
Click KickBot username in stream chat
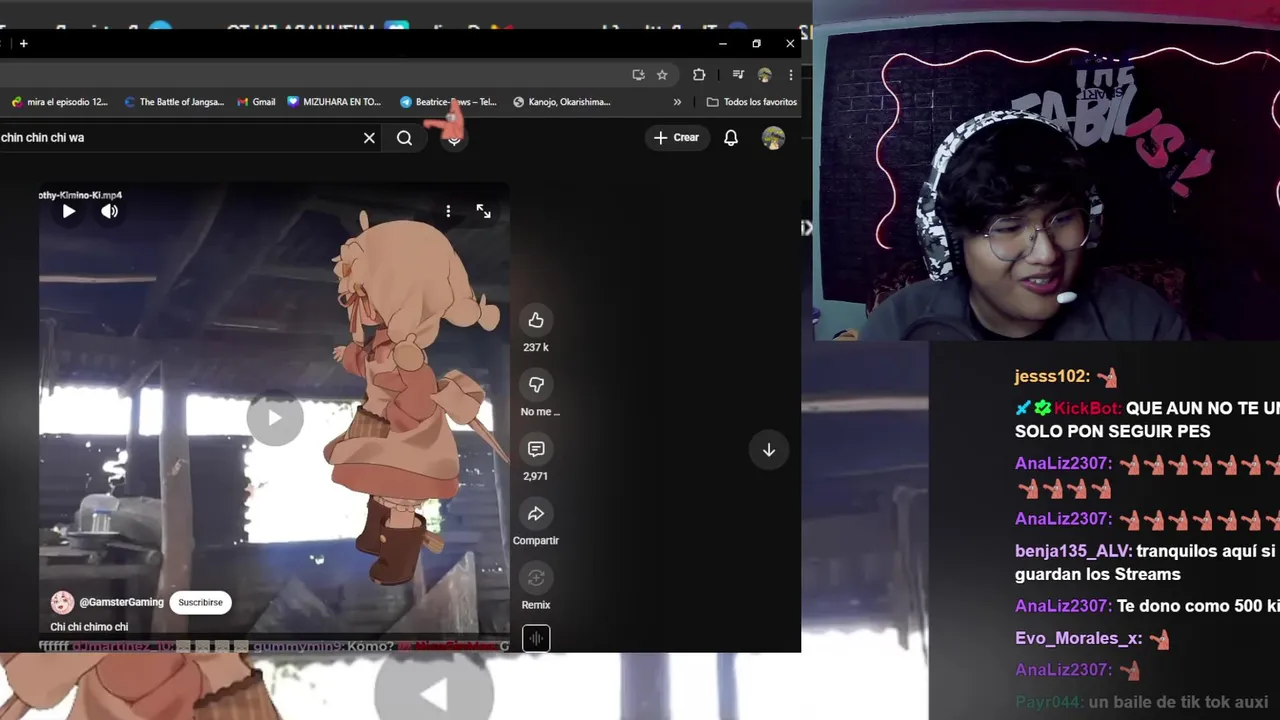[x=1087, y=408]
